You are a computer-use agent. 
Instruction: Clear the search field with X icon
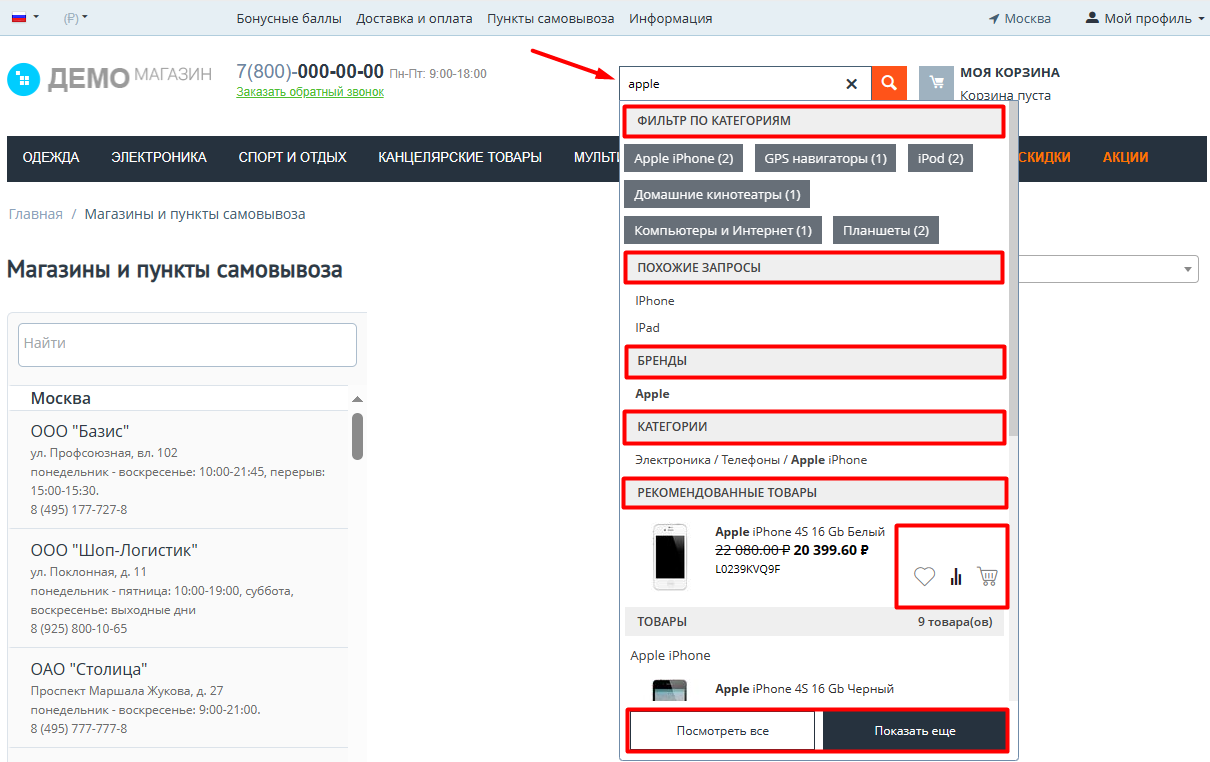[x=852, y=84]
